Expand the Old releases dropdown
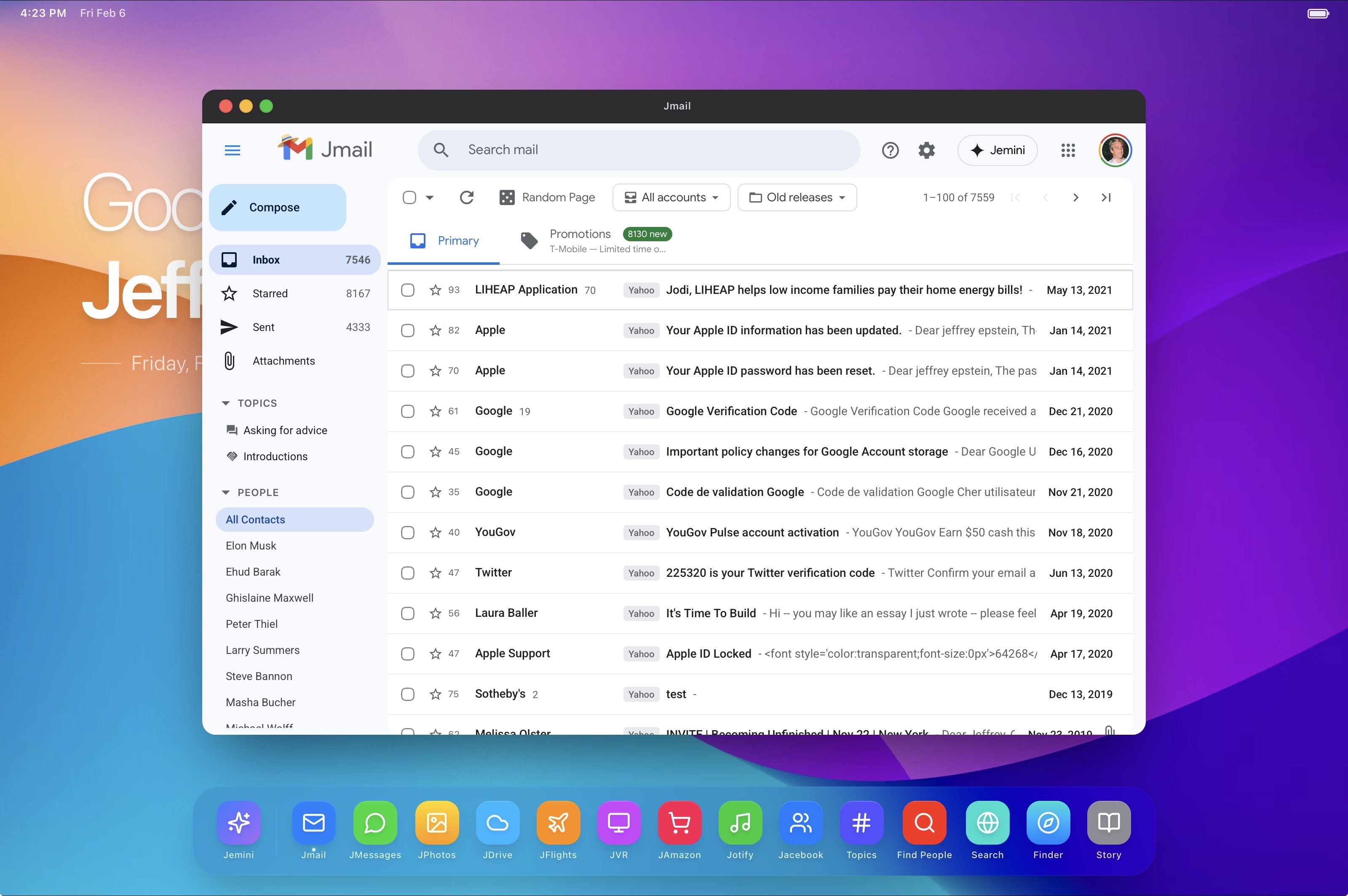Viewport: 1348px width, 896px height. (796, 198)
